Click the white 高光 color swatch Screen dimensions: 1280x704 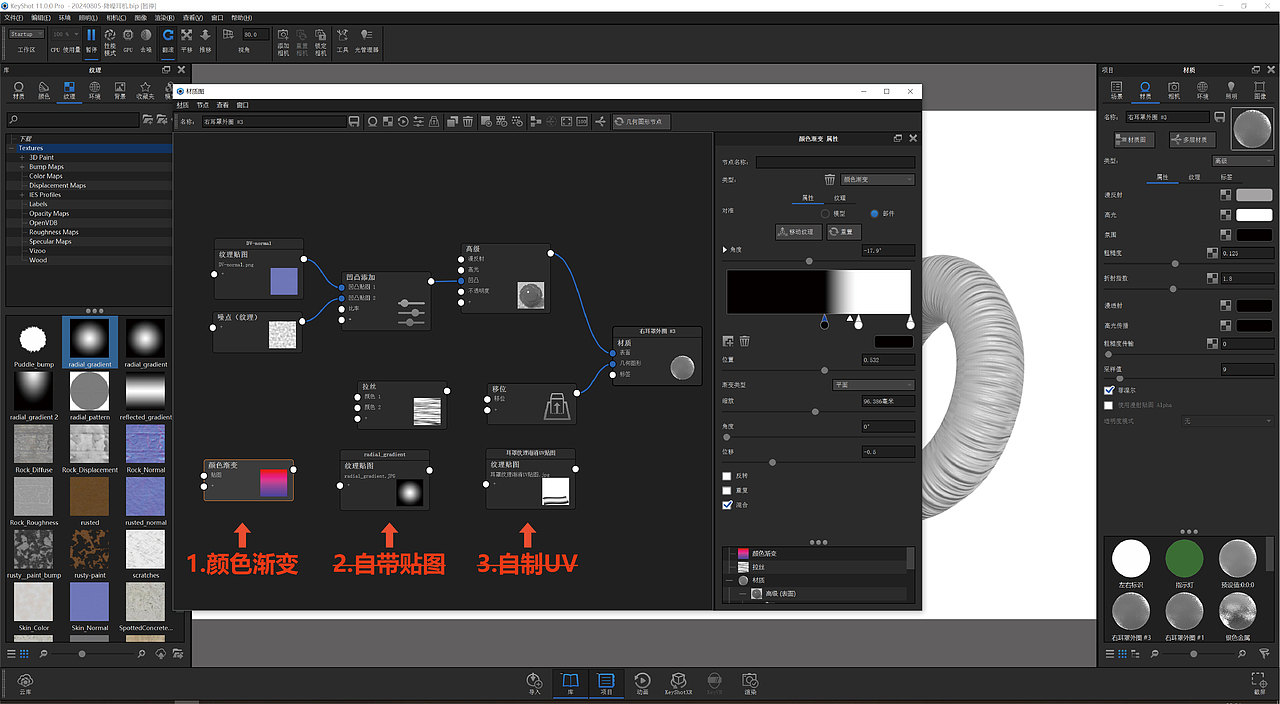tap(1254, 215)
